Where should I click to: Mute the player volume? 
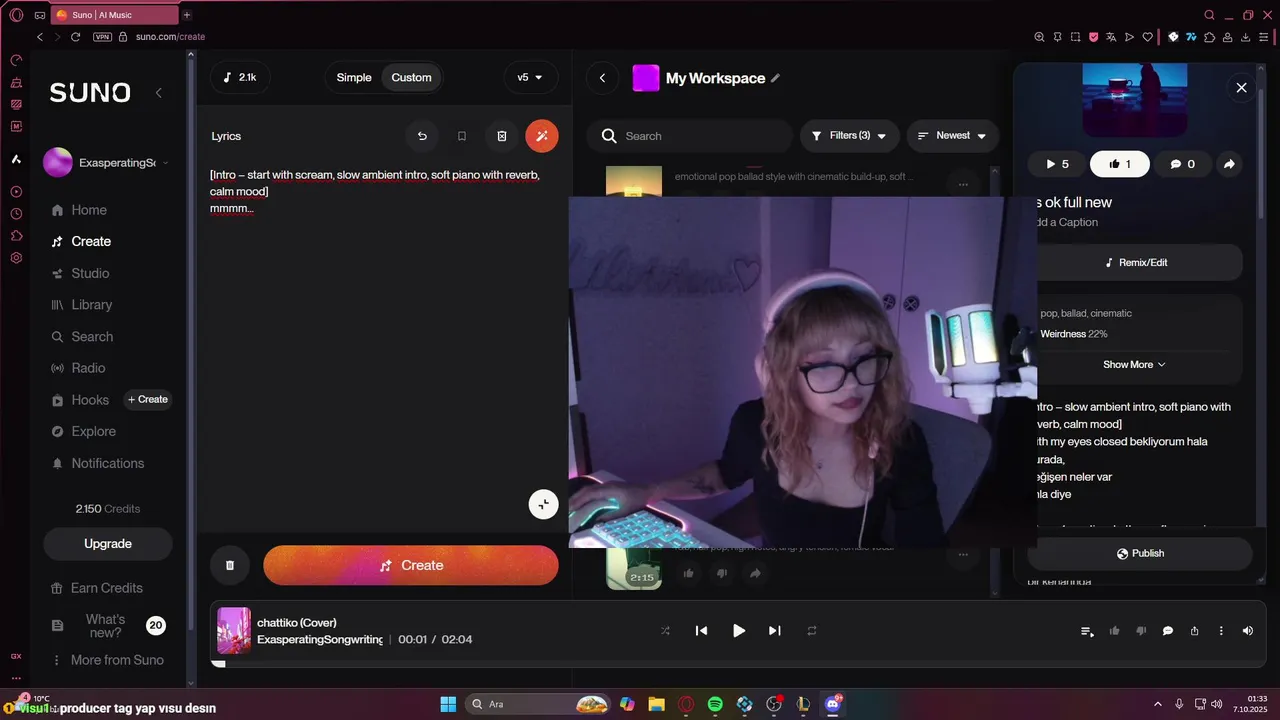pos(1247,631)
